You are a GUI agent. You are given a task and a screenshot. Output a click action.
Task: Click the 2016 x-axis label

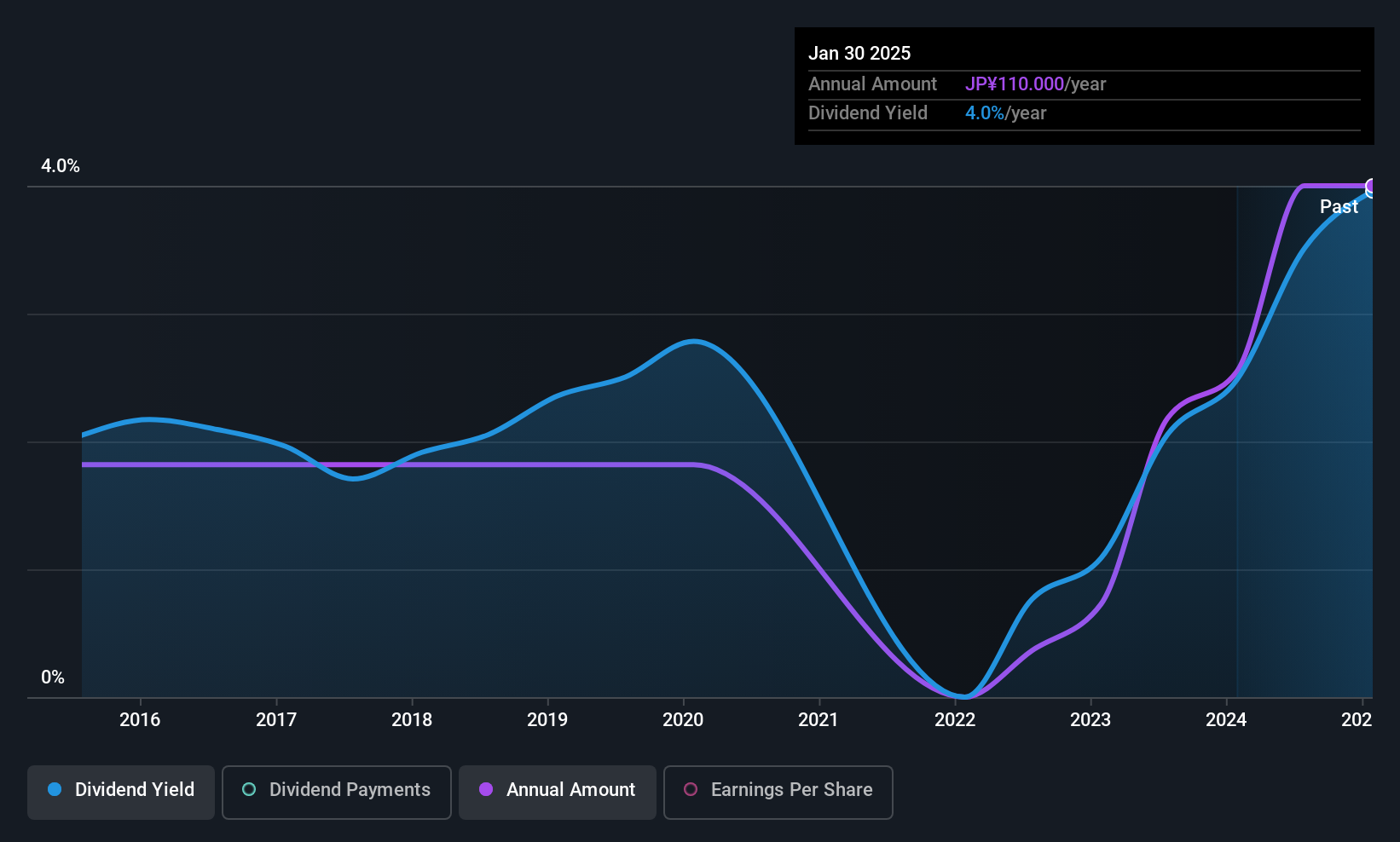tap(140, 720)
